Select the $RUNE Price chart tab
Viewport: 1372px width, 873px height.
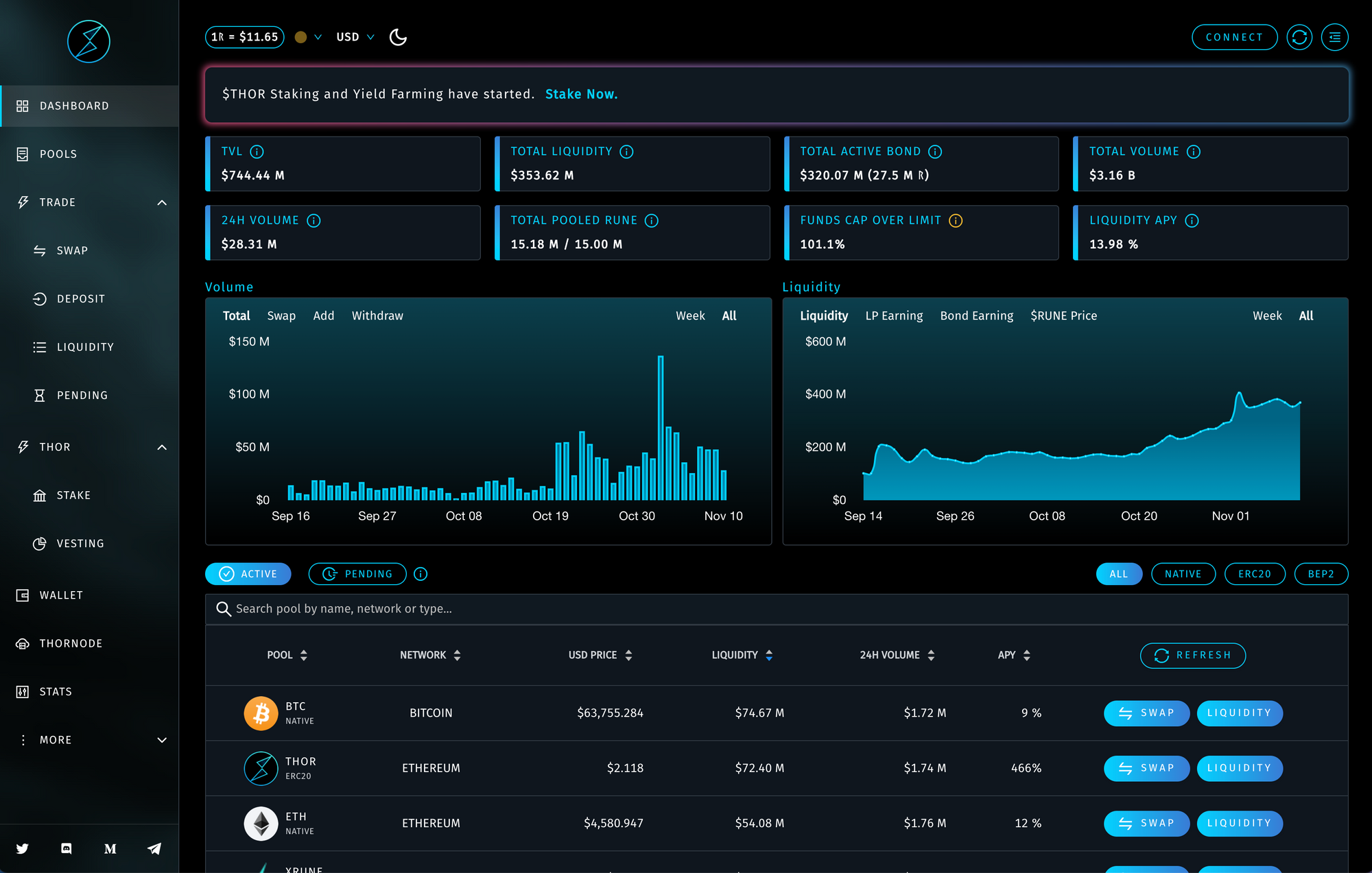click(x=1063, y=315)
